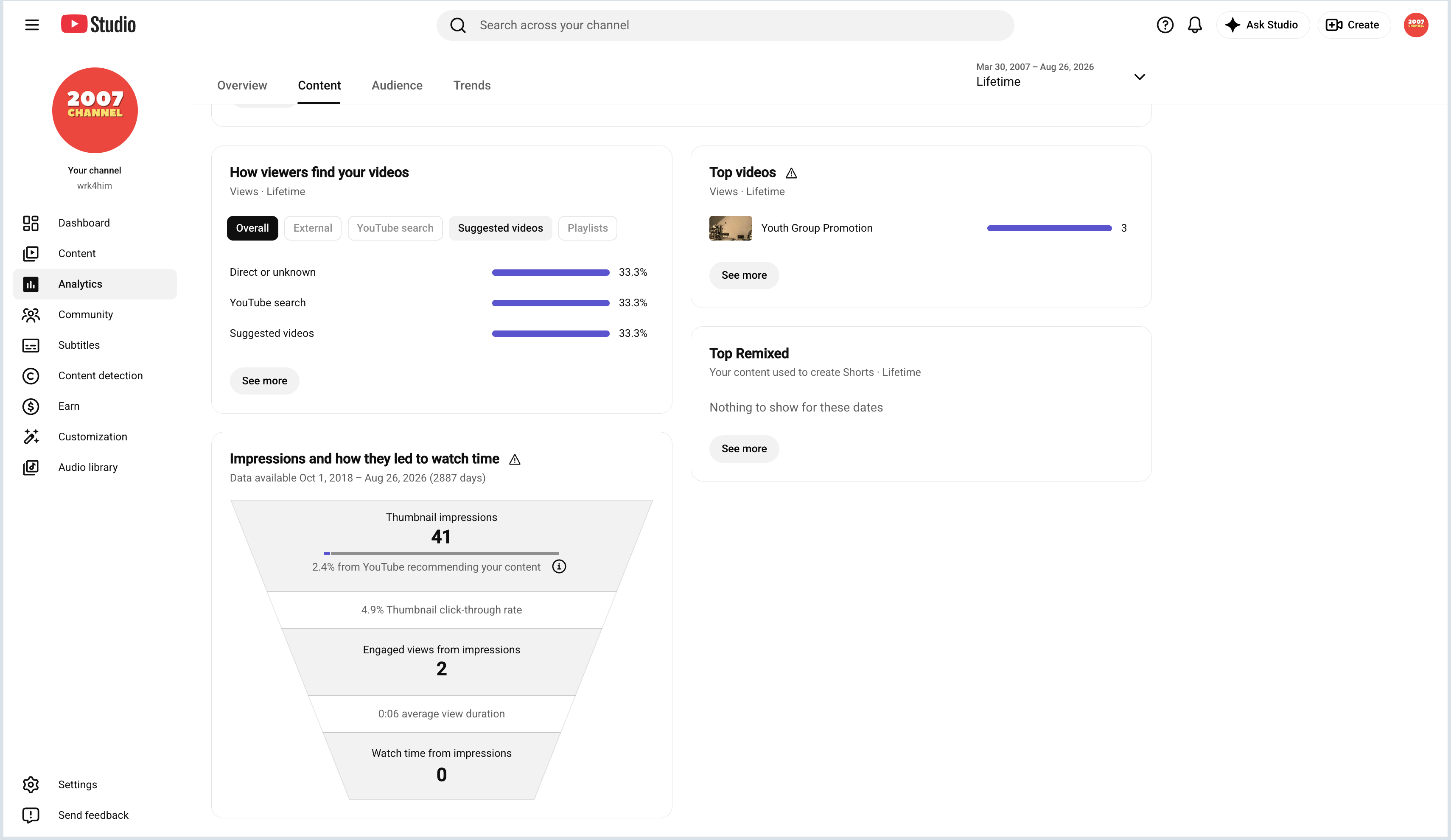This screenshot has height=840, width=1451.
Task: Select the Overall traffic source chip
Action: (x=252, y=228)
